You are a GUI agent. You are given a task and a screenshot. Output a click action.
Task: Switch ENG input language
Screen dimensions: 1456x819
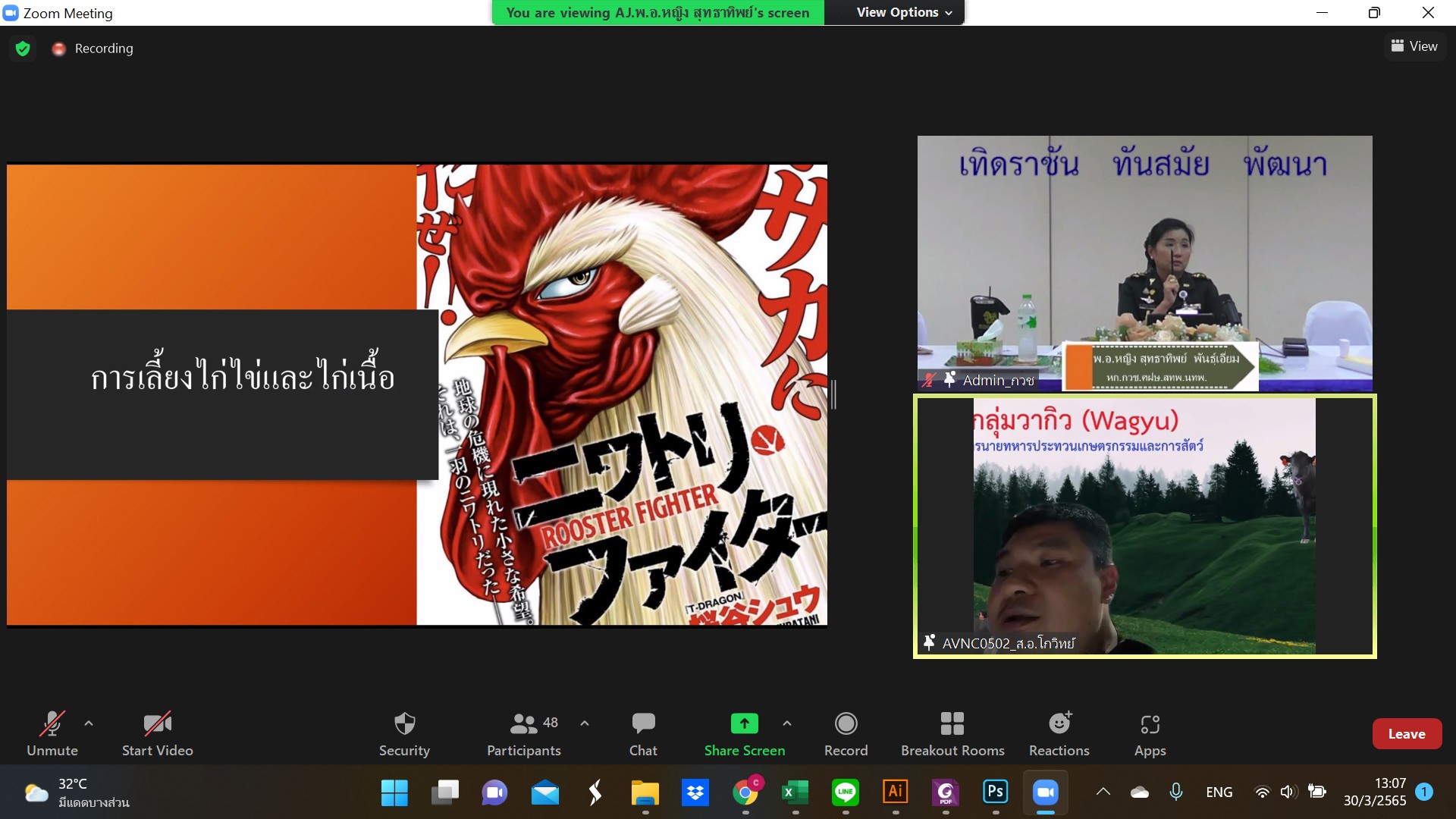click(1219, 792)
